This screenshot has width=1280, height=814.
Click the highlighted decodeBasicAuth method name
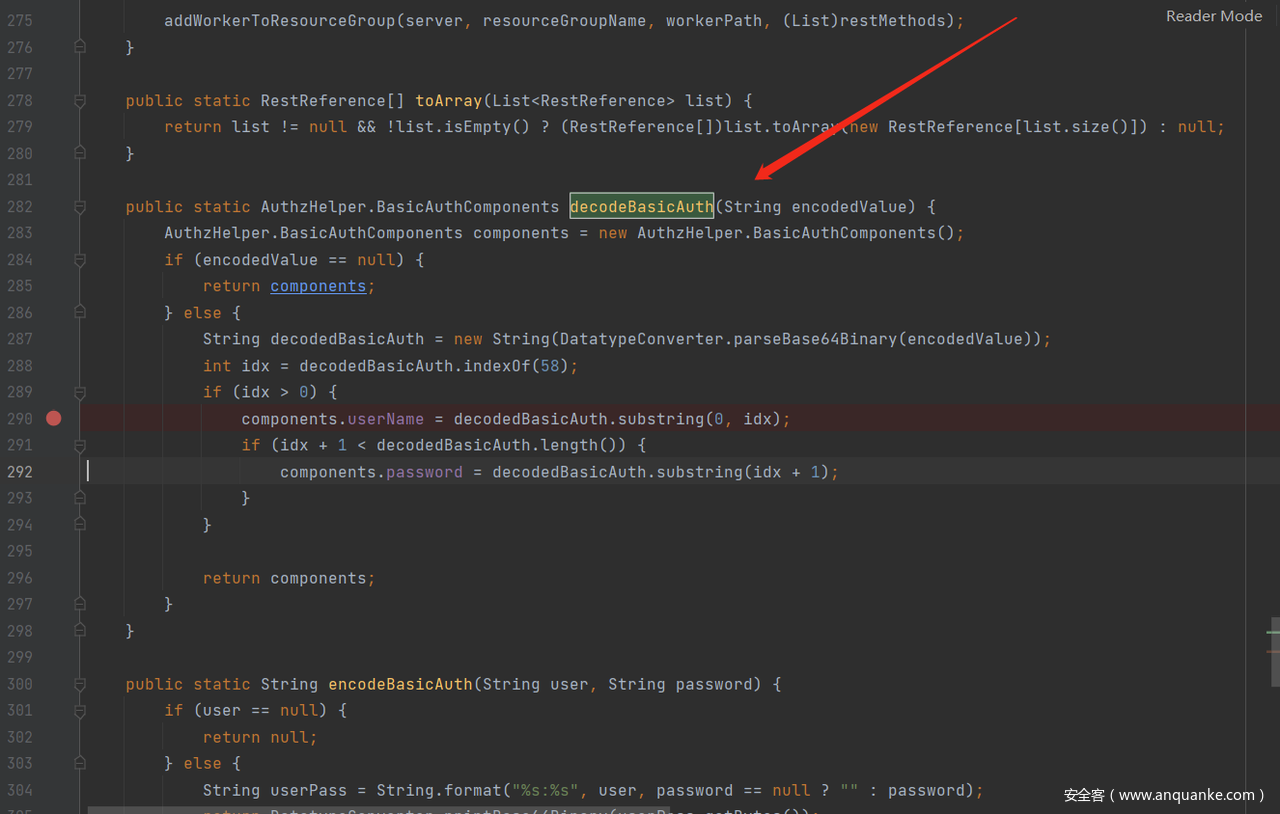641,207
